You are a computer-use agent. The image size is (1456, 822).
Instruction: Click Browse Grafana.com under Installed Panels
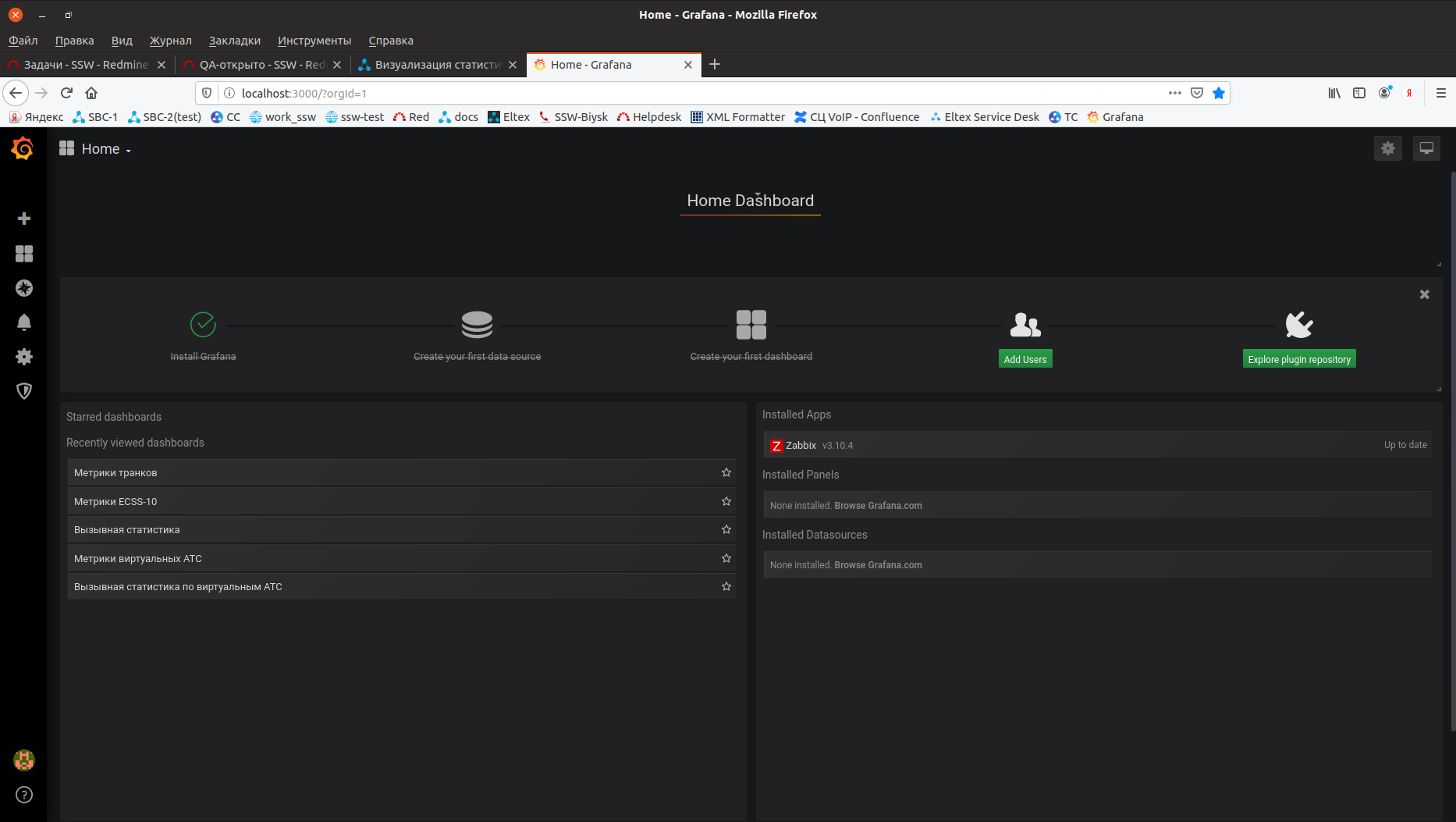(x=878, y=506)
